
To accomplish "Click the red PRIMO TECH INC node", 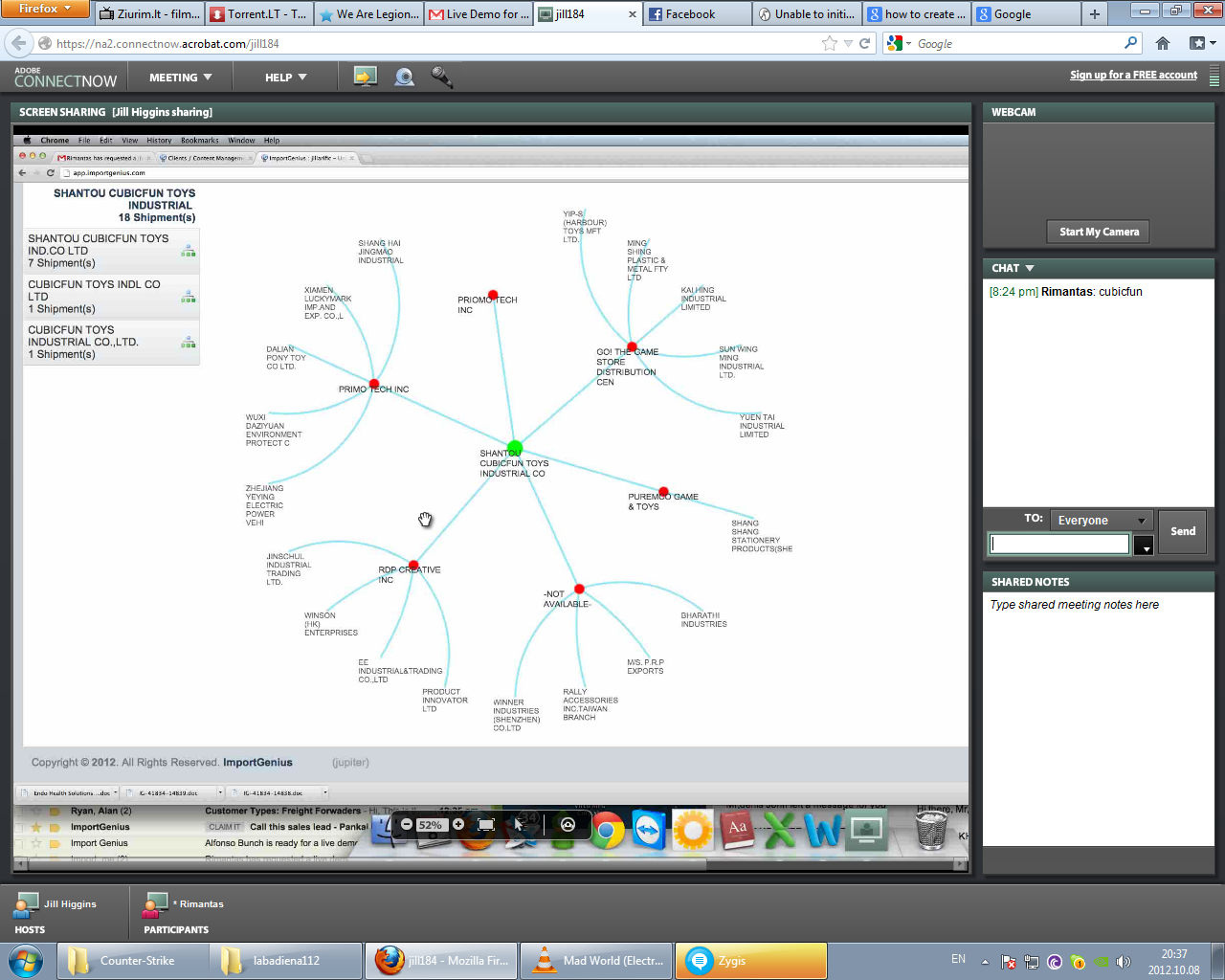I will click(374, 384).
